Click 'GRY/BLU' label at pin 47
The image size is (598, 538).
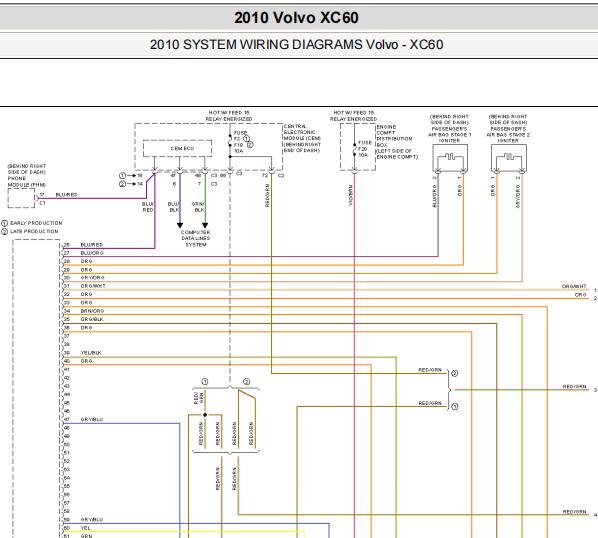[x=92, y=419]
